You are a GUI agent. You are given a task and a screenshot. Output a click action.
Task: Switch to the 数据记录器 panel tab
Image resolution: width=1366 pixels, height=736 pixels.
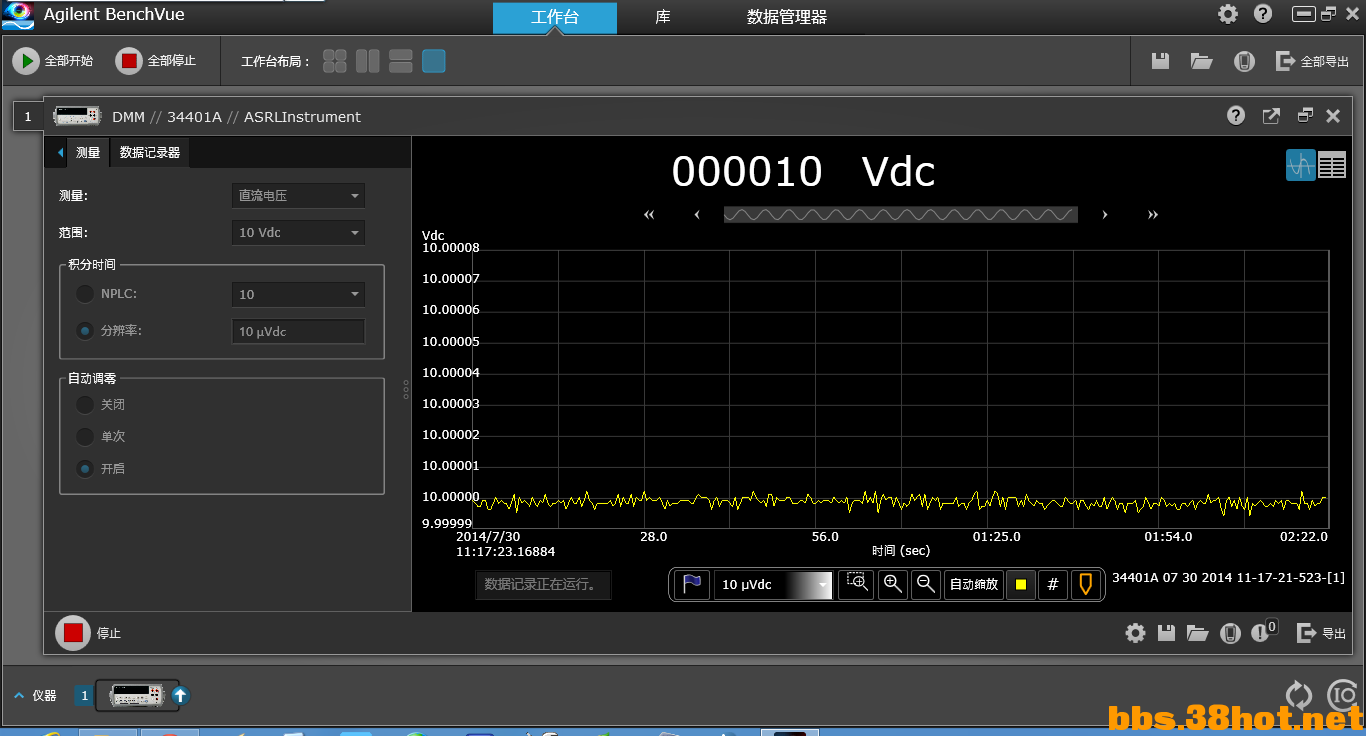pos(150,153)
